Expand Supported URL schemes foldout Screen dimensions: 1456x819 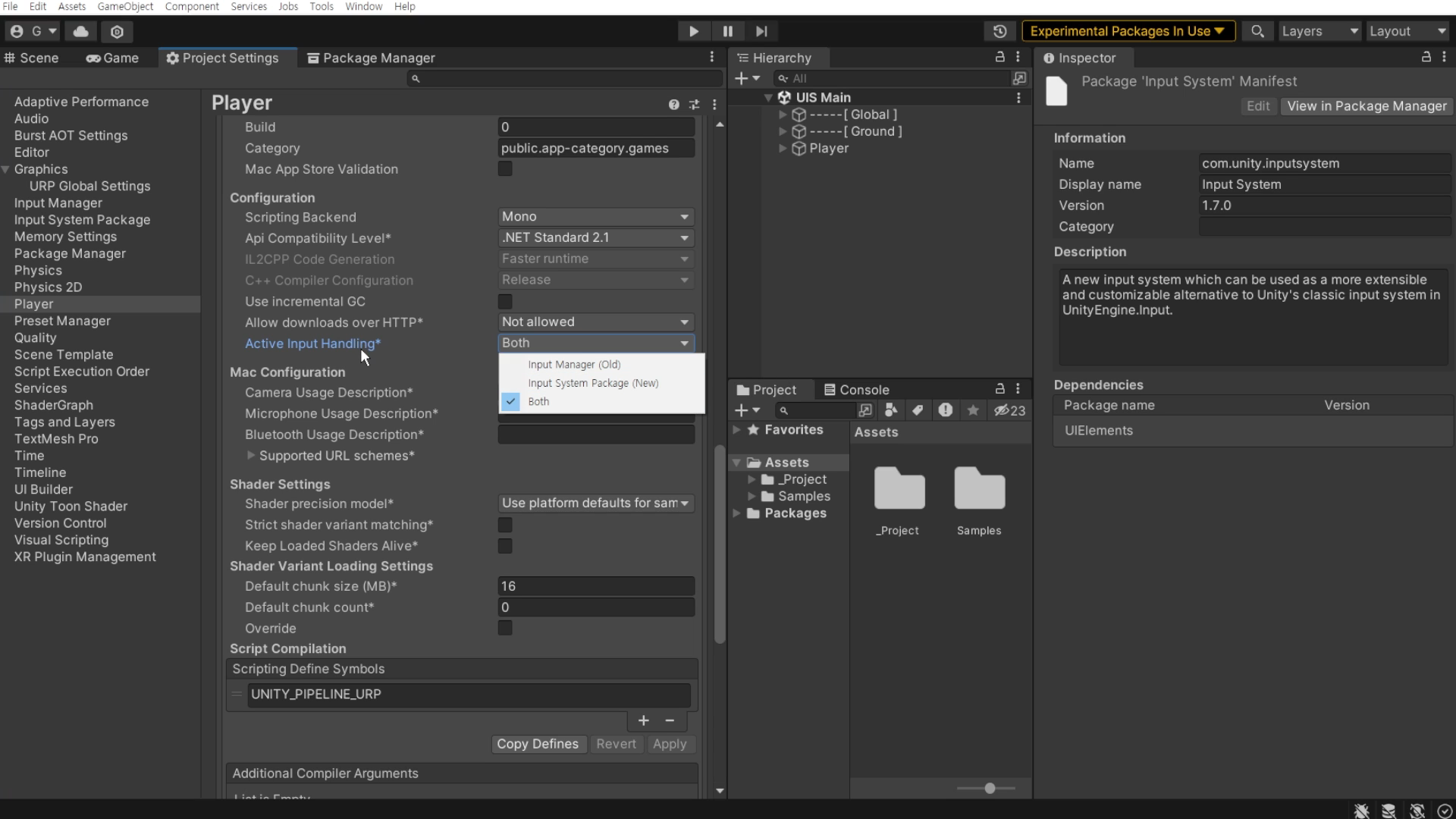[251, 456]
